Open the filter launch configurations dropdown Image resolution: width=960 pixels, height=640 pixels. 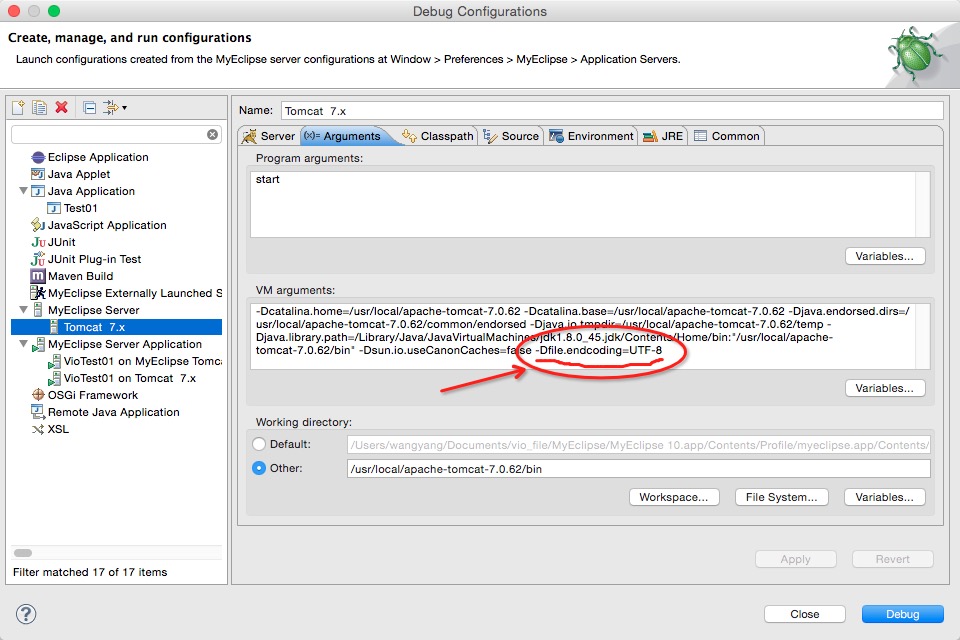[115, 108]
